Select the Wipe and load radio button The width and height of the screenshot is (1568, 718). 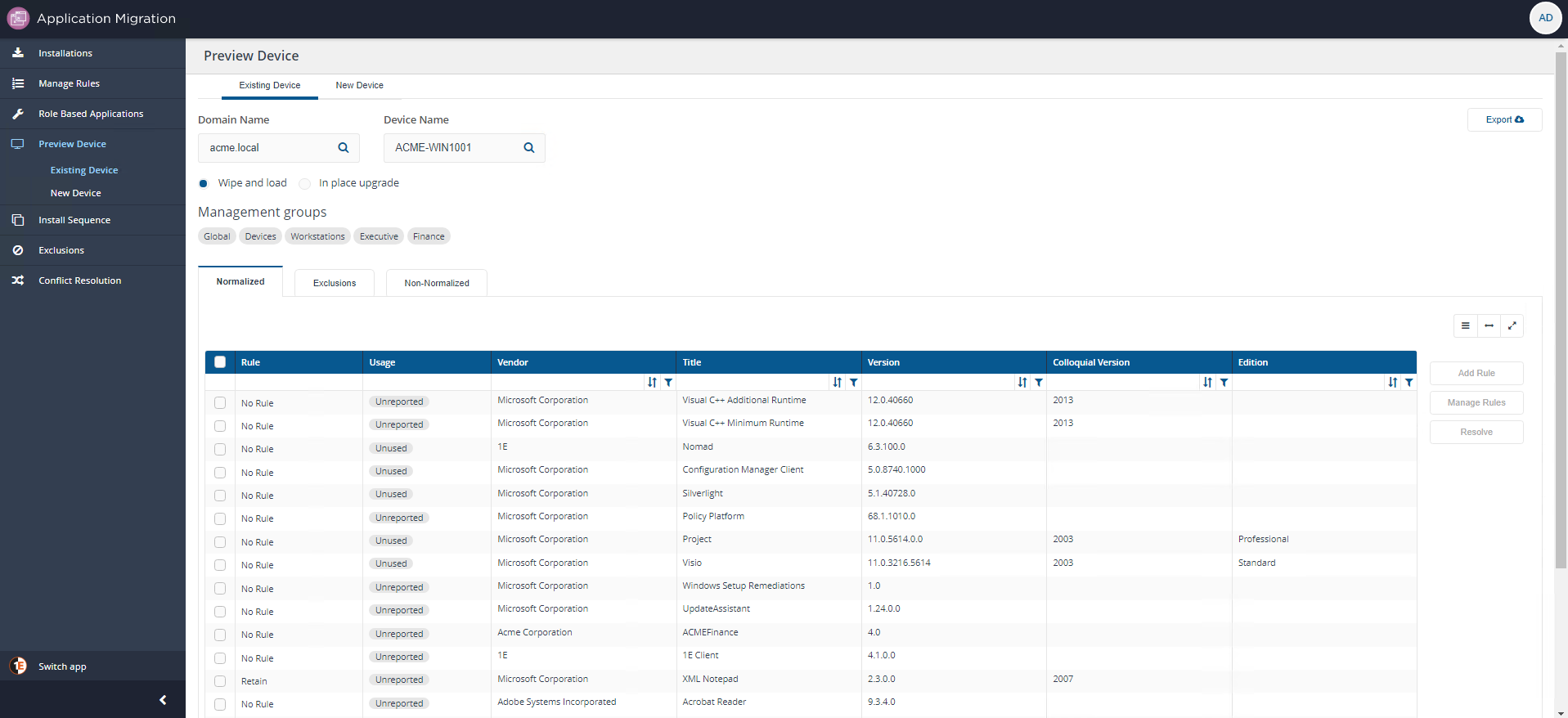204,183
